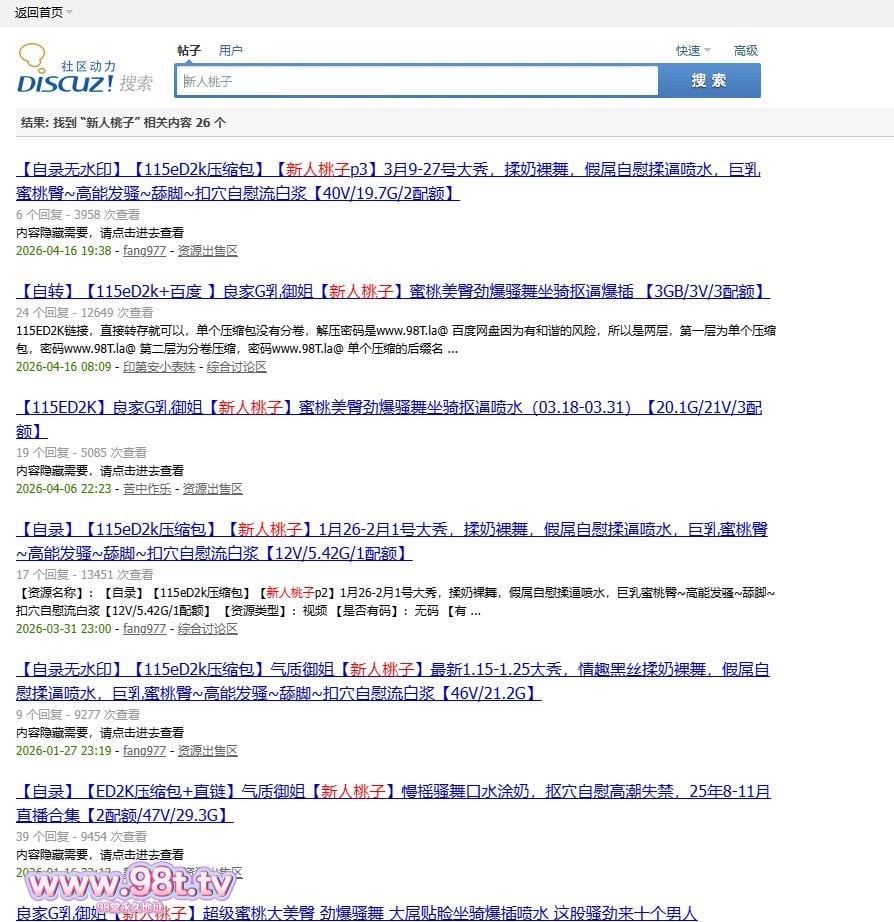The image size is (894, 922).
Task: Open the 返回首页 dropdown arrow
Action: (69, 13)
